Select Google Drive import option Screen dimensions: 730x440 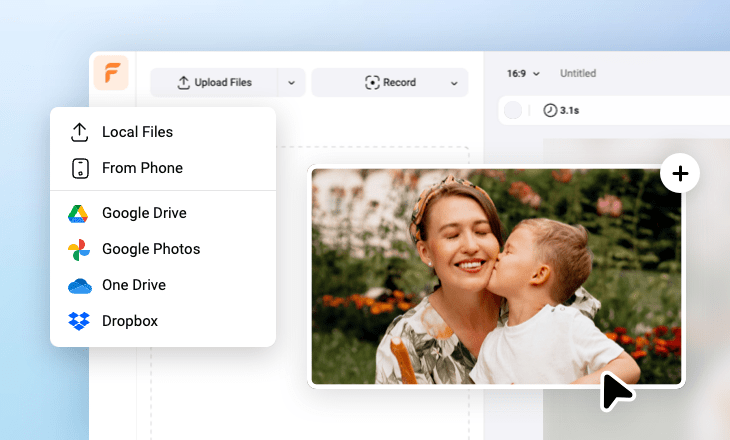click(163, 213)
